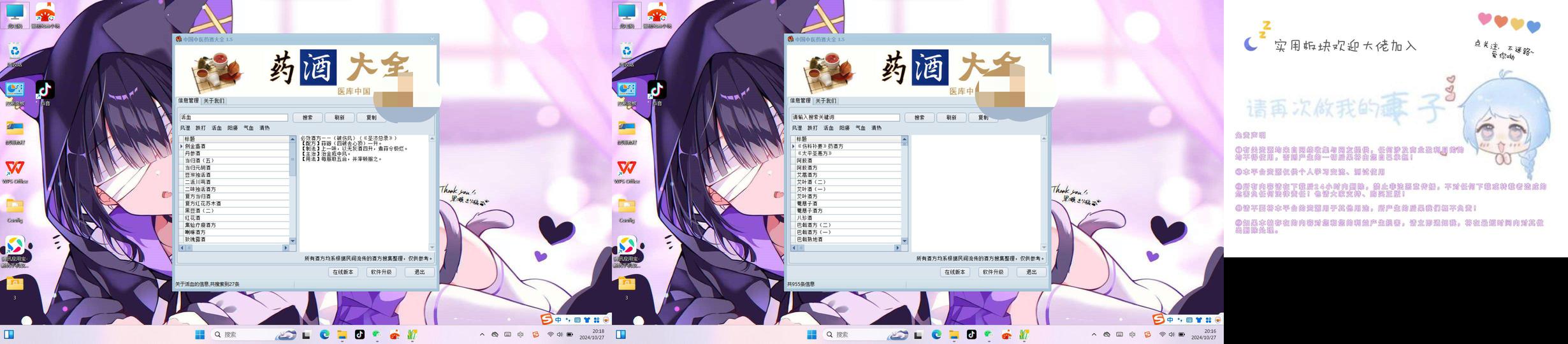
Task: Open Config folder on the 20:18 desktop
Action: click(15, 210)
